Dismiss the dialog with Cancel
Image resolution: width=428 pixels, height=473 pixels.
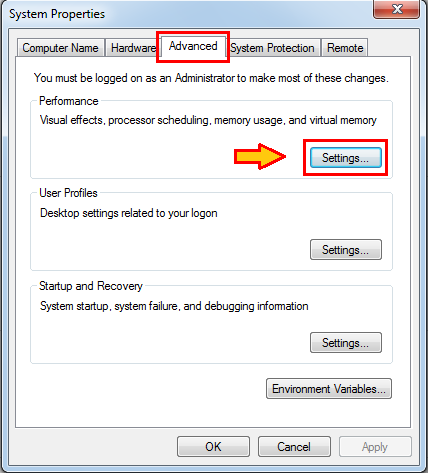(x=294, y=447)
